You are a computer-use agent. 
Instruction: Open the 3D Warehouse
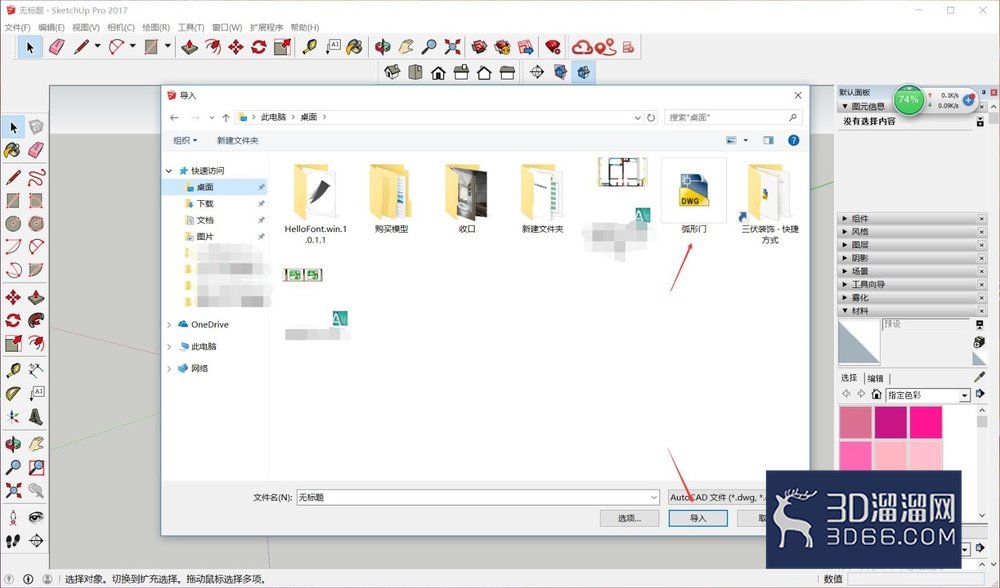480,47
